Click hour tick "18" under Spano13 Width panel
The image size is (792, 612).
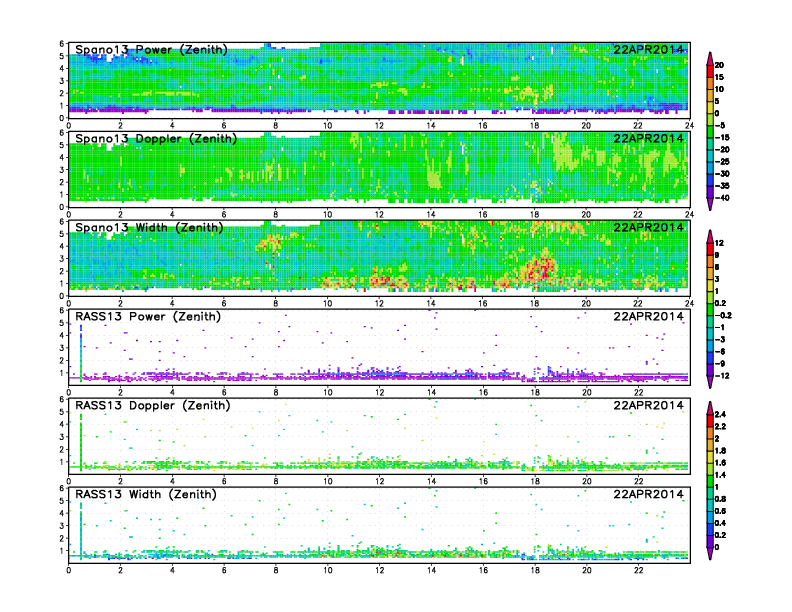coord(534,303)
